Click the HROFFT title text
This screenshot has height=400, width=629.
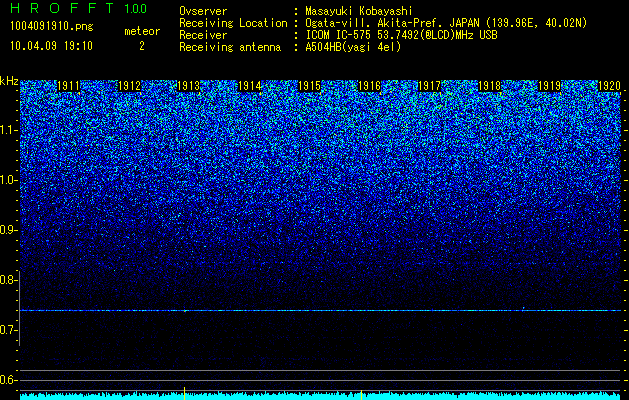coord(61,8)
